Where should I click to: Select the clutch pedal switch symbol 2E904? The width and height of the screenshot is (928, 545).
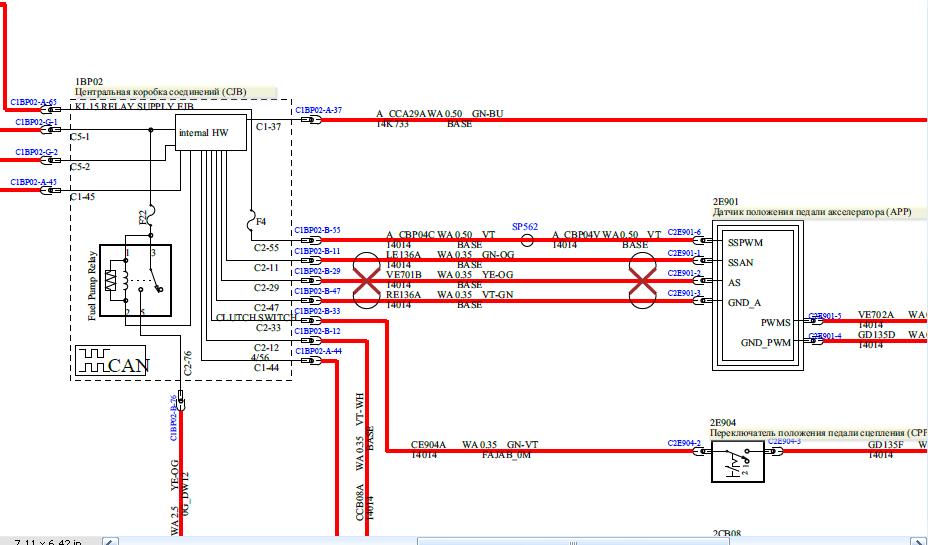click(x=737, y=460)
